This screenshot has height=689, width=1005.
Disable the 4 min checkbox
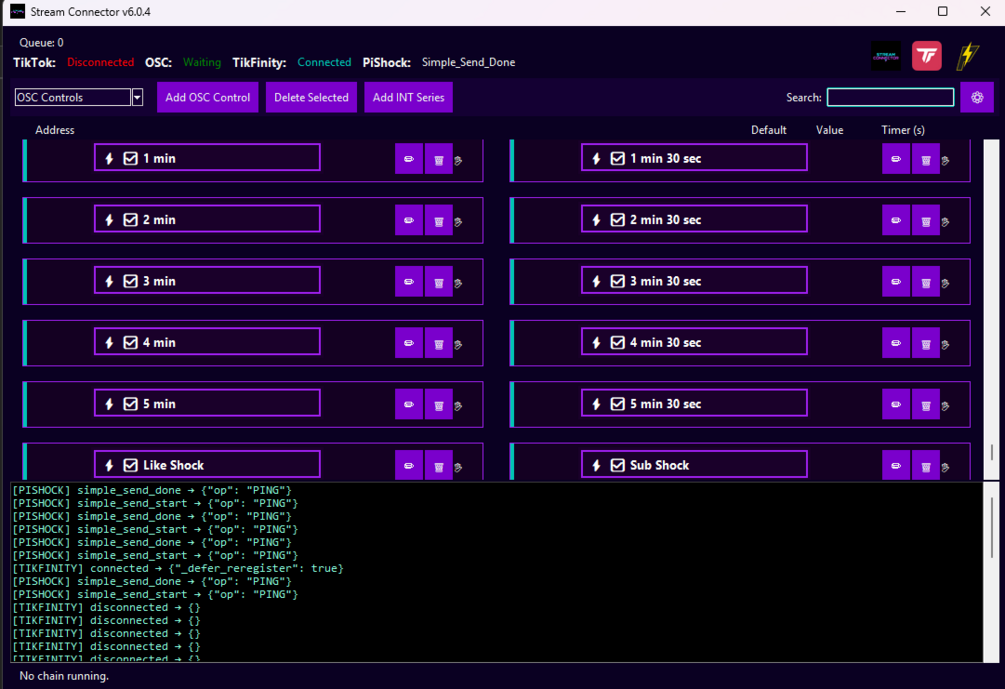coord(131,343)
